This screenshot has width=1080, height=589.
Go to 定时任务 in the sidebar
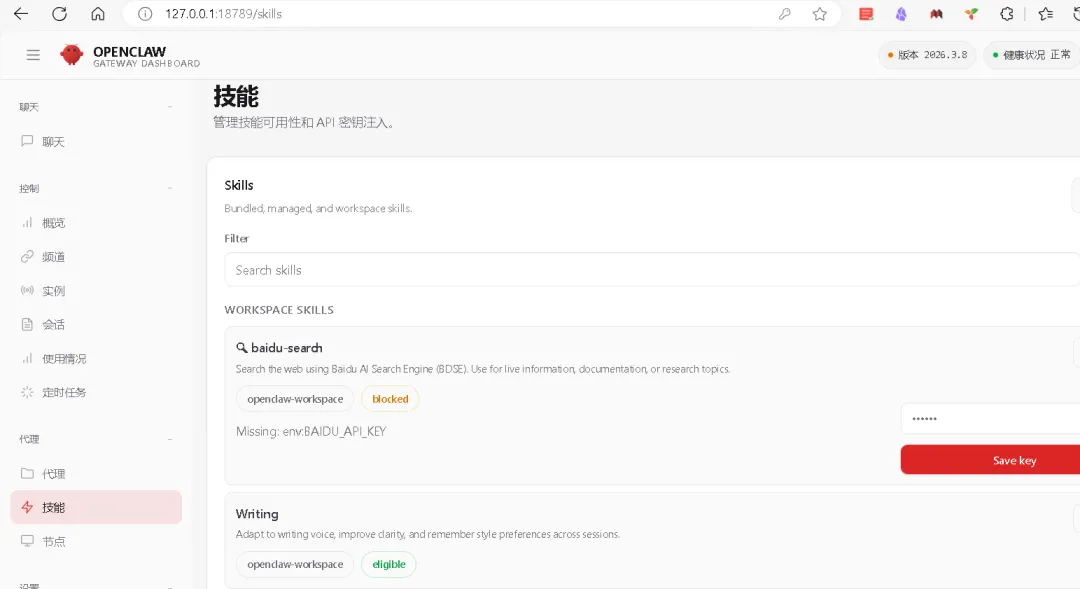tap(64, 392)
